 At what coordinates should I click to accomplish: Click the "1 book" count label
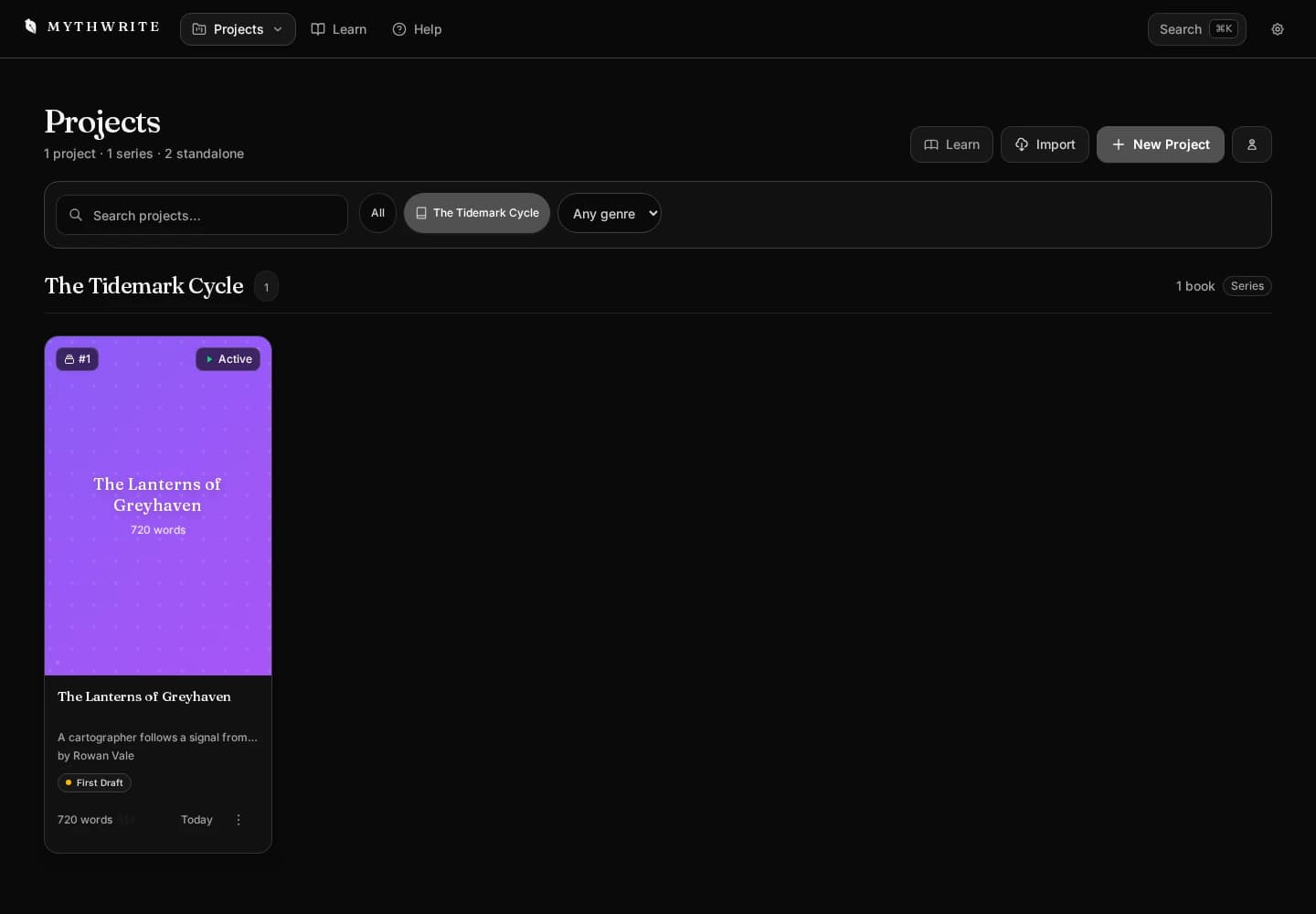click(x=1195, y=286)
